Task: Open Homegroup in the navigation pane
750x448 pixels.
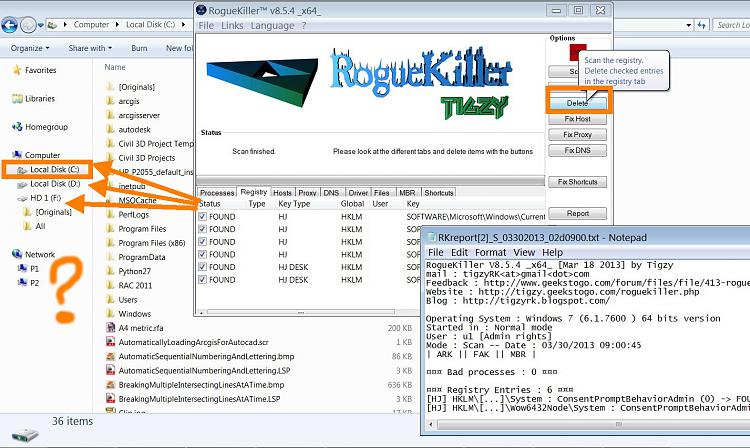Action: click(46, 127)
